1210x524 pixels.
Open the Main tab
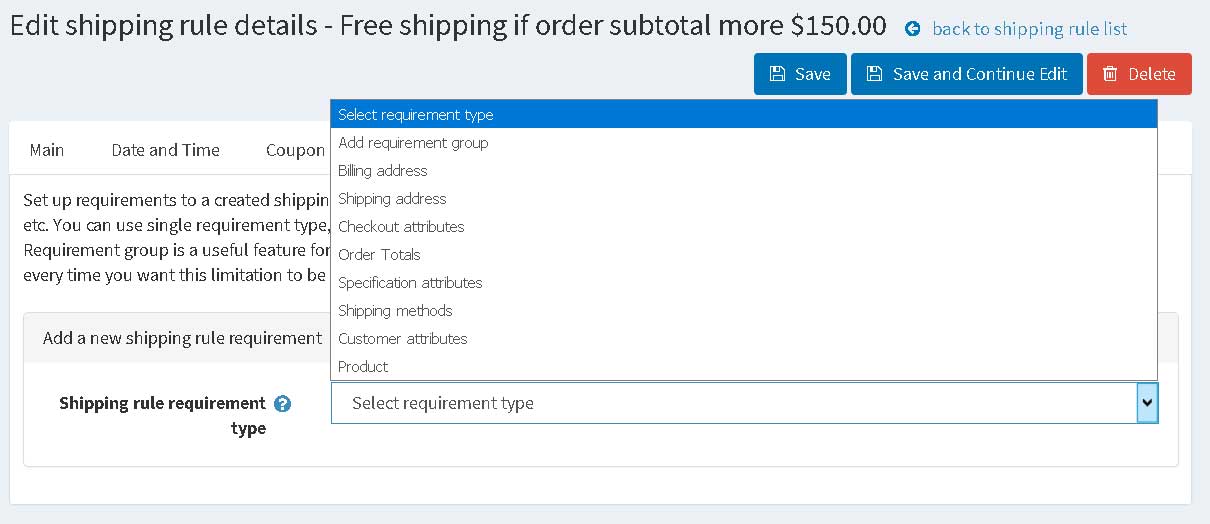coord(47,150)
